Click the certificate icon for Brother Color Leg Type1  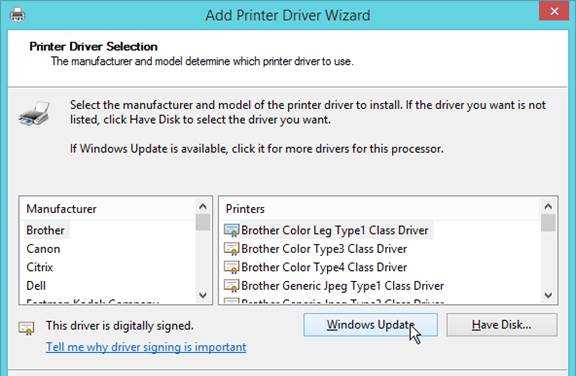pos(231,230)
